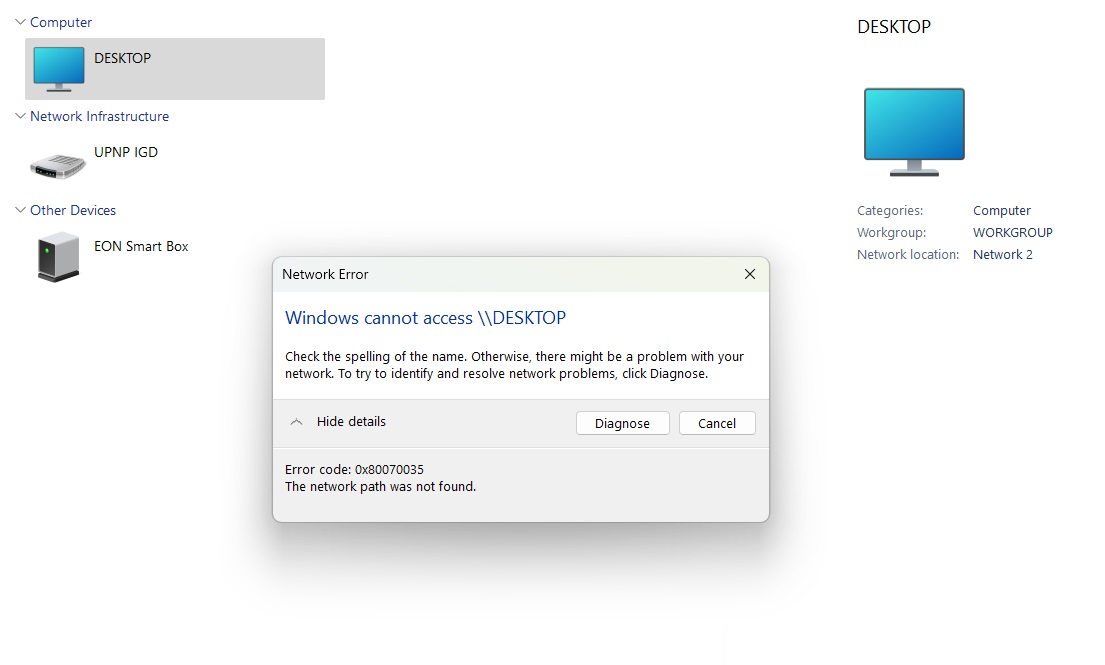Click the Diagnose button
Image resolution: width=1105 pixels, height=665 pixels.
pyautogui.click(x=622, y=423)
